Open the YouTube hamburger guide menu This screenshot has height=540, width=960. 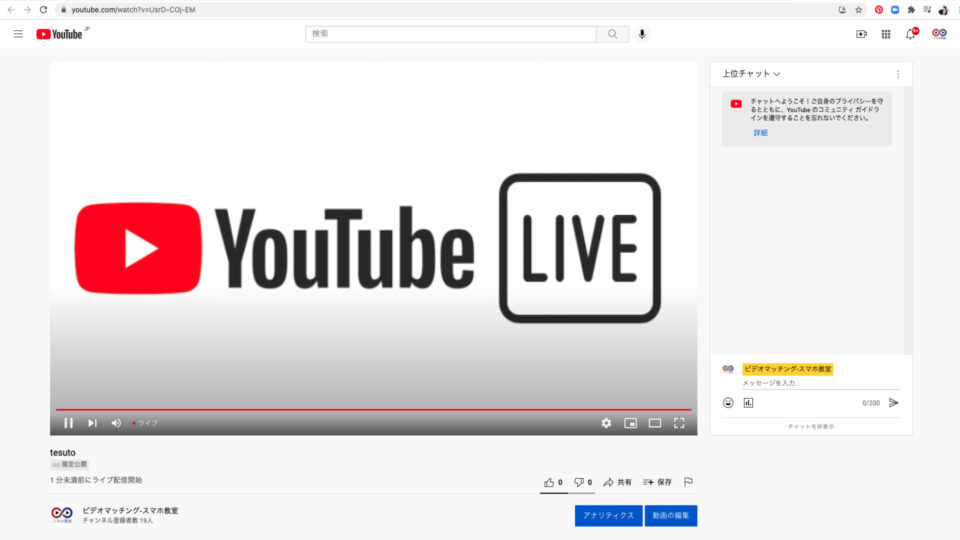point(18,34)
